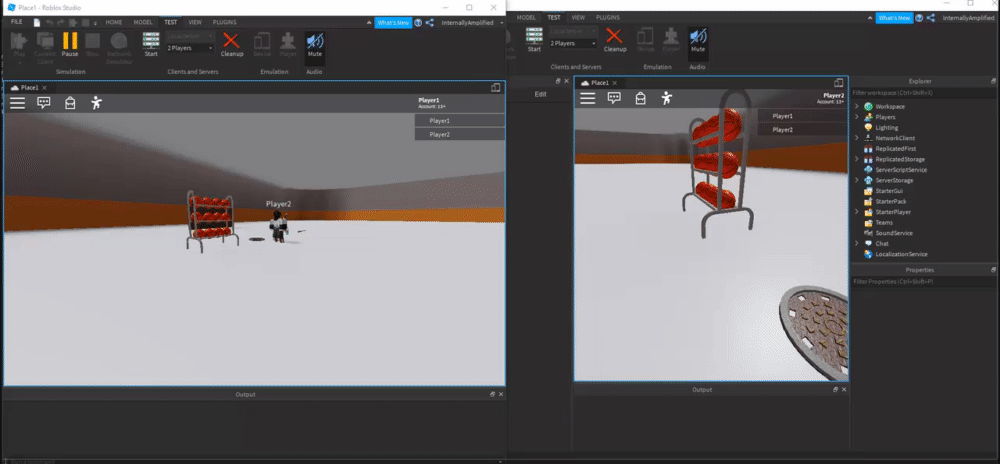Switch to the MODEL tab in right window

[x=526, y=18]
